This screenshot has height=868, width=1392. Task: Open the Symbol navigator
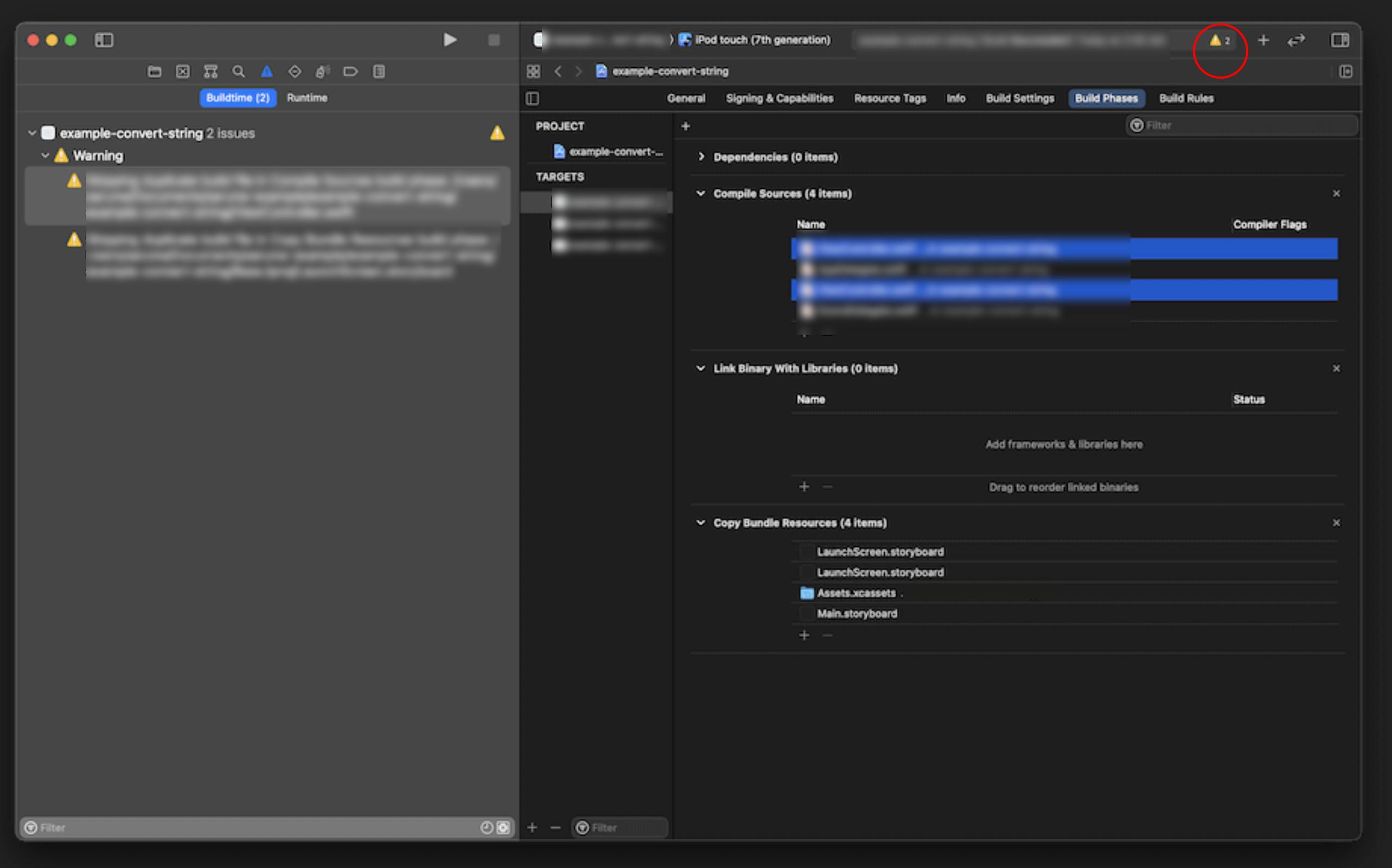pos(210,72)
